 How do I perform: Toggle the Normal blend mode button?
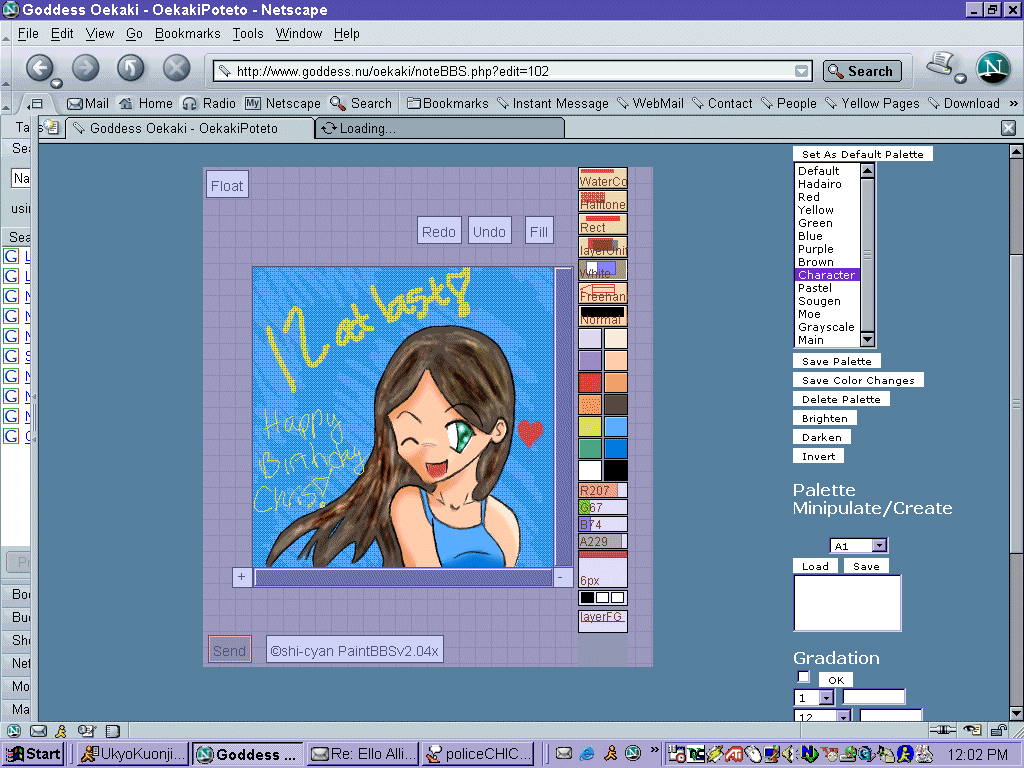[603, 315]
